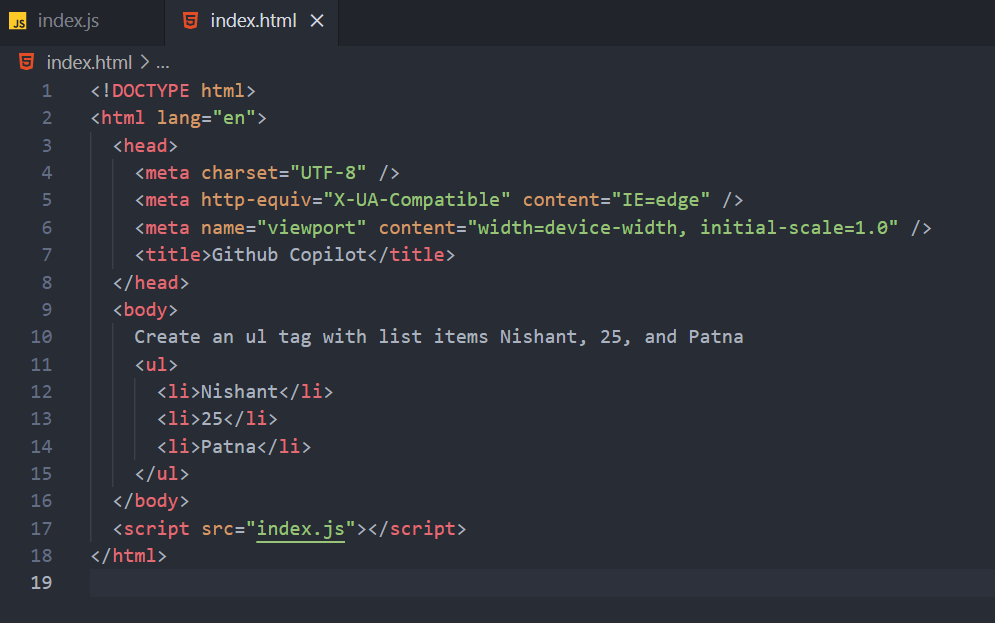Viewport: 995px width, 623px height.
Task: Switch to the index.js tab
Action: coord(82,22)
